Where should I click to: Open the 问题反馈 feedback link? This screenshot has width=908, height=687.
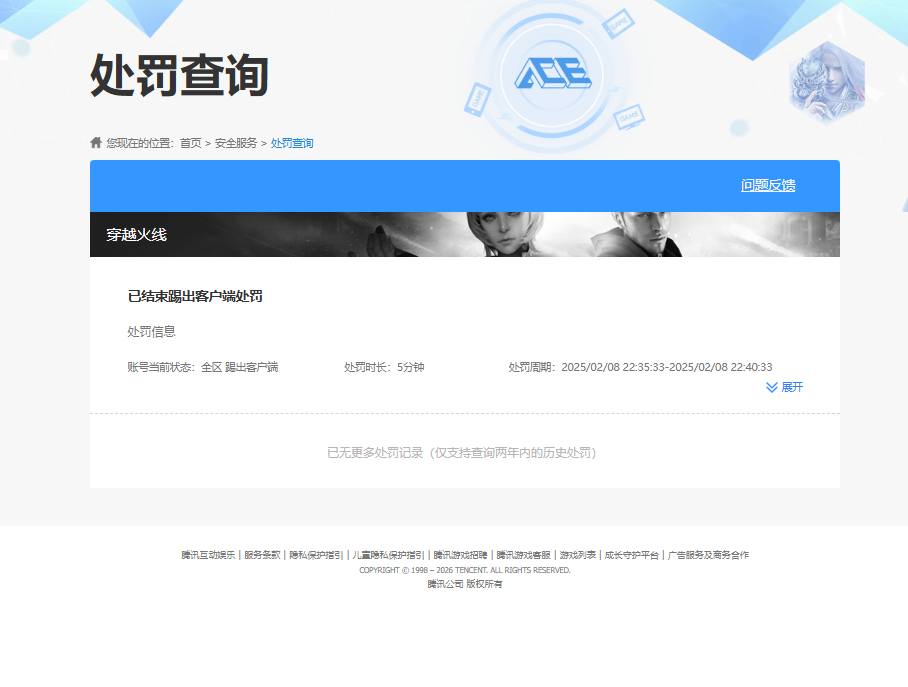[x=768, y=185]
